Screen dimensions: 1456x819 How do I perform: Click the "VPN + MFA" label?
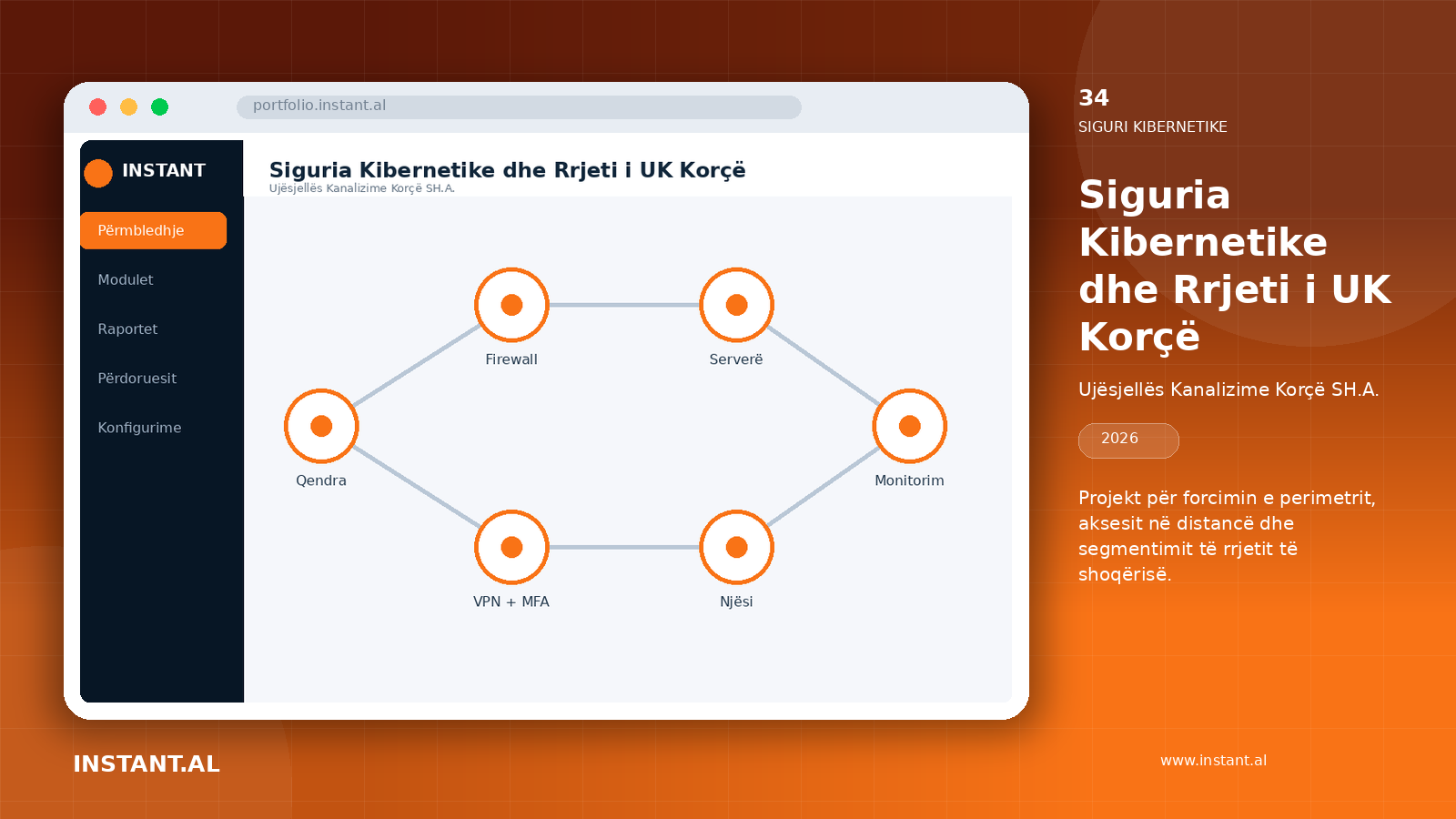point(511,602)
